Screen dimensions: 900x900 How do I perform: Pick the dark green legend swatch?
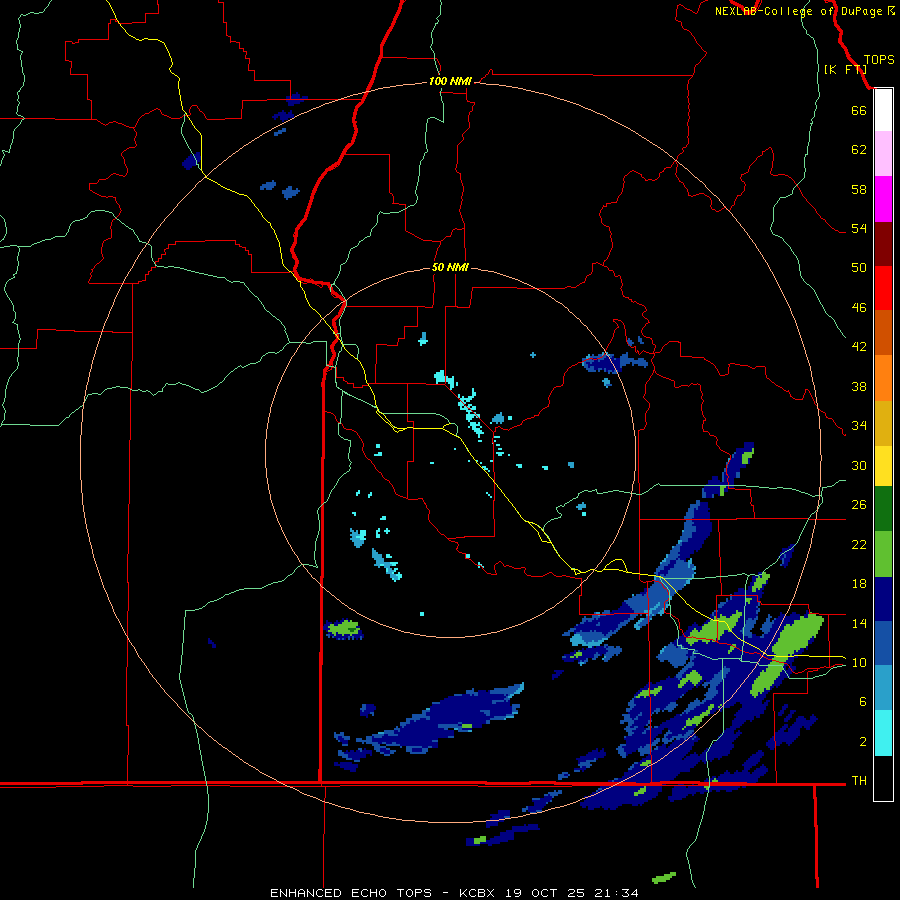click(x=883, y=509)
